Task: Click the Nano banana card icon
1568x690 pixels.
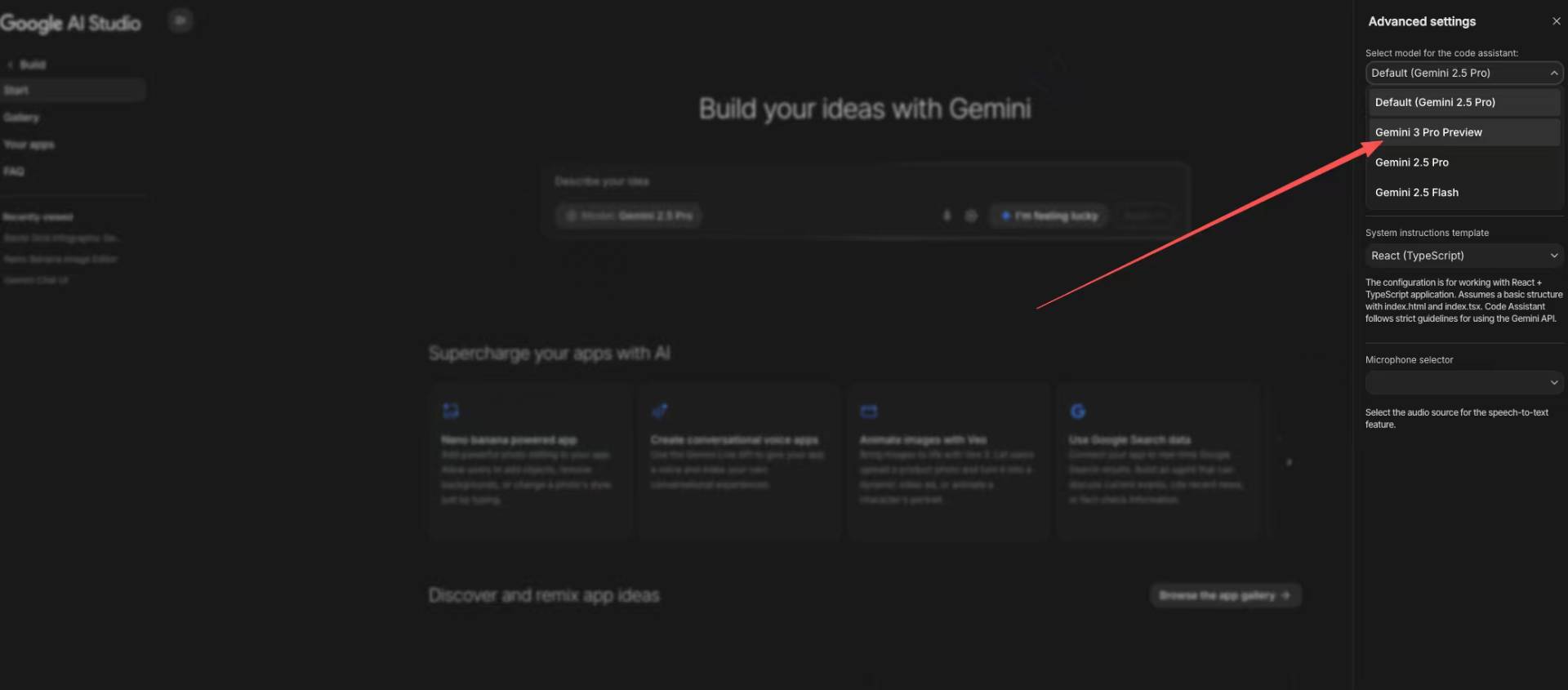Action: point(451,410)
